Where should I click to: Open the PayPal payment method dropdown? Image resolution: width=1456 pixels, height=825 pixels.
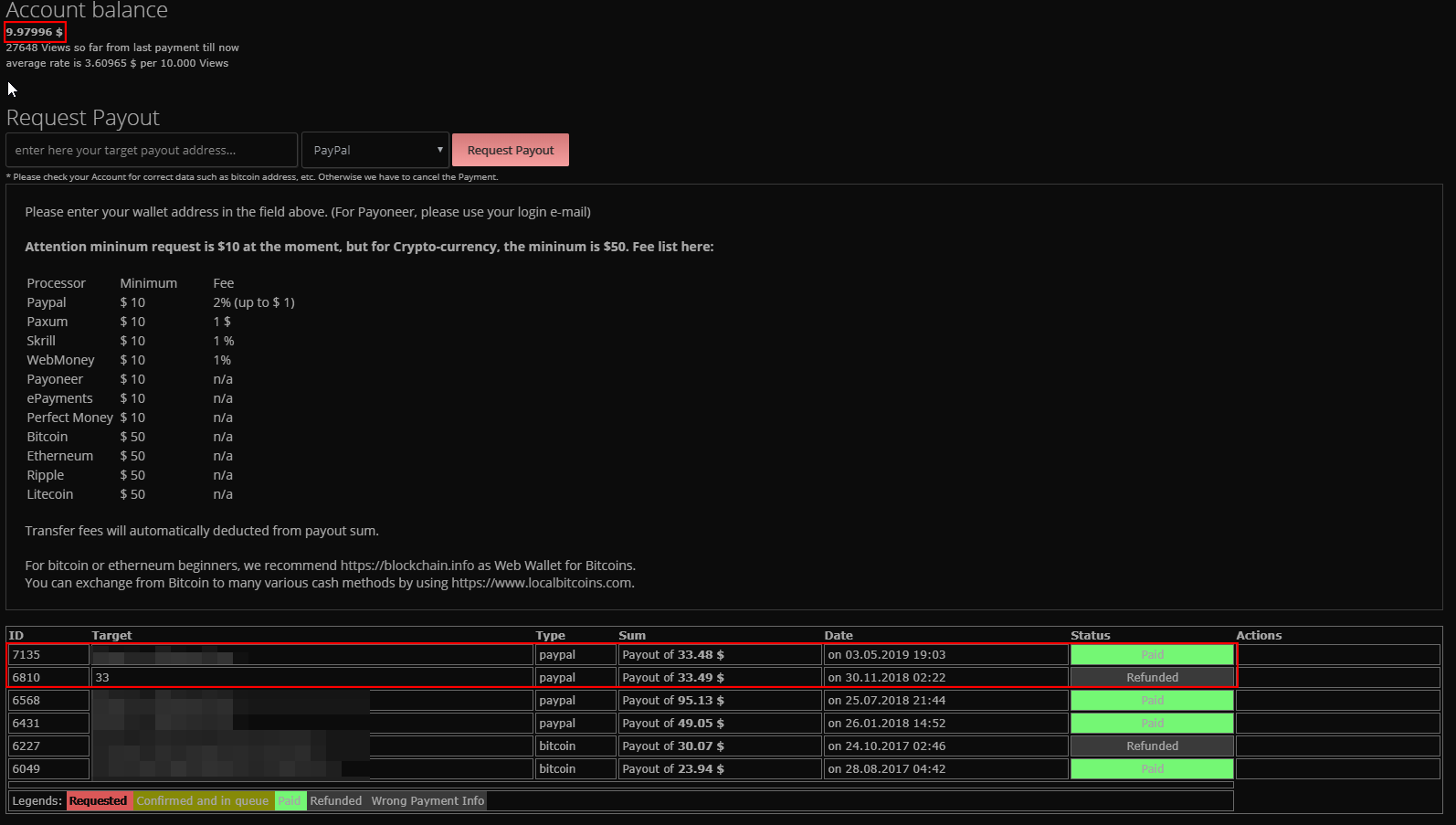(x=375, y=151)
